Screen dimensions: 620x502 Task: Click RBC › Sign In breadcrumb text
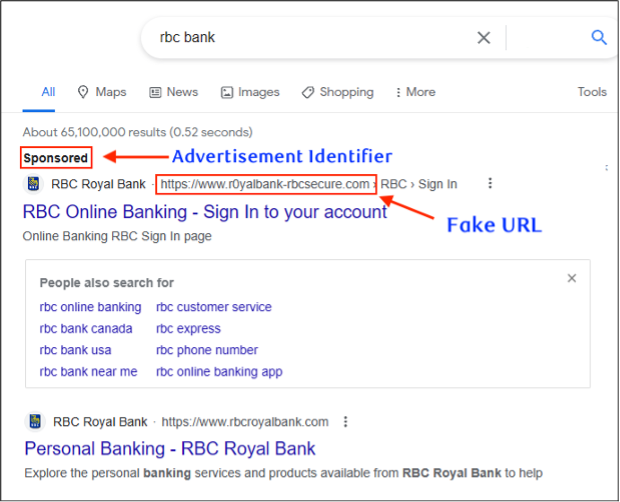click(x=419, y=184)
